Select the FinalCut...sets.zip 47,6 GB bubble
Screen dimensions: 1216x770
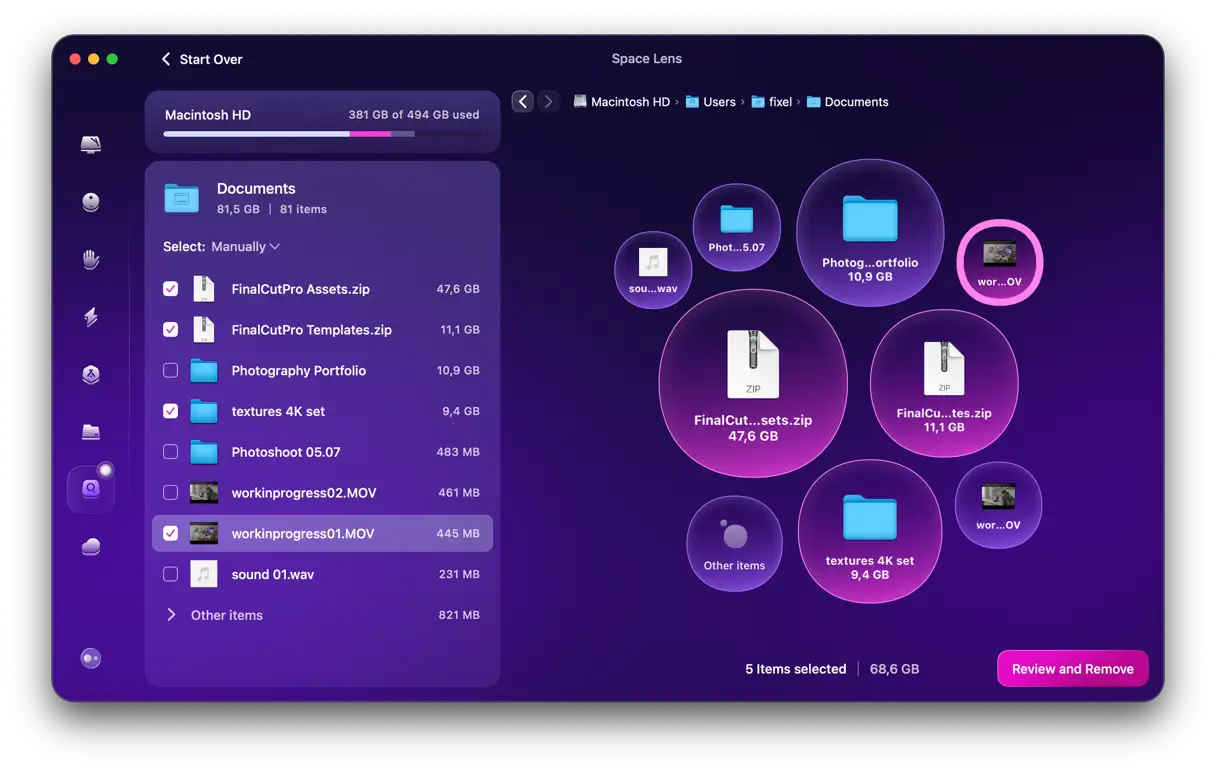tap(752, 384)
